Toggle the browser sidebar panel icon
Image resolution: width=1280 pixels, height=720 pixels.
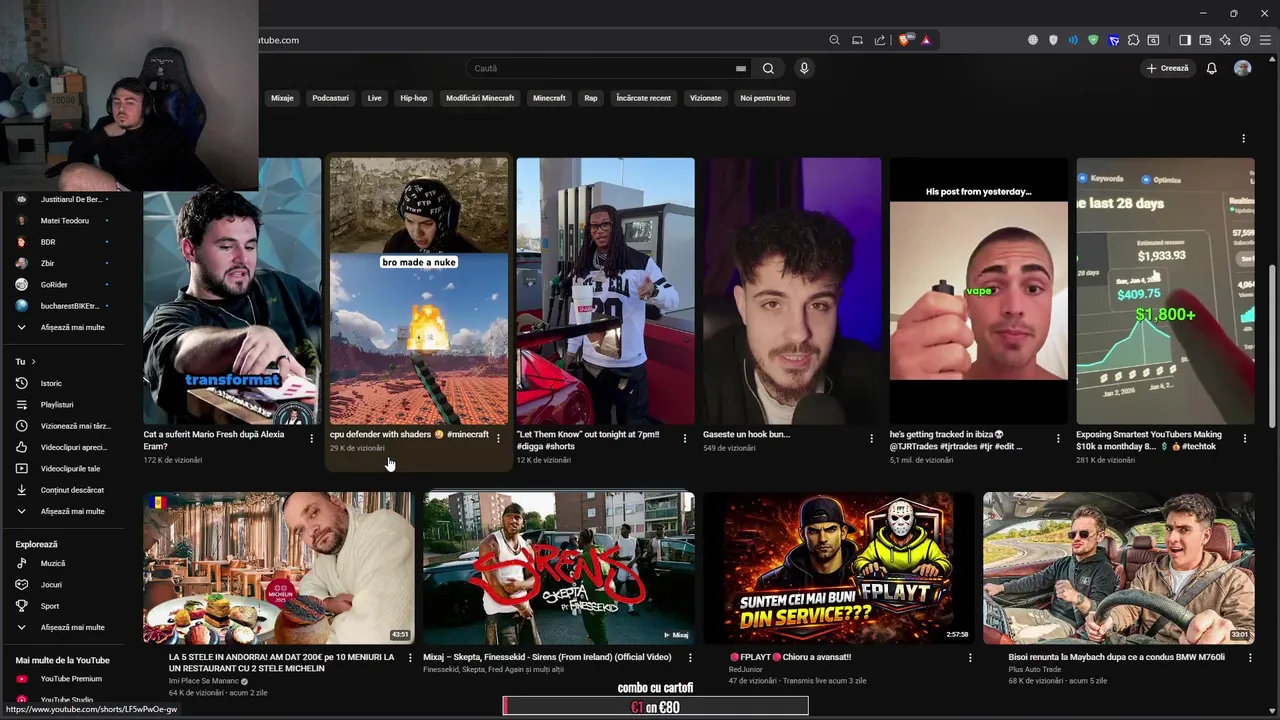point(1185,40)
